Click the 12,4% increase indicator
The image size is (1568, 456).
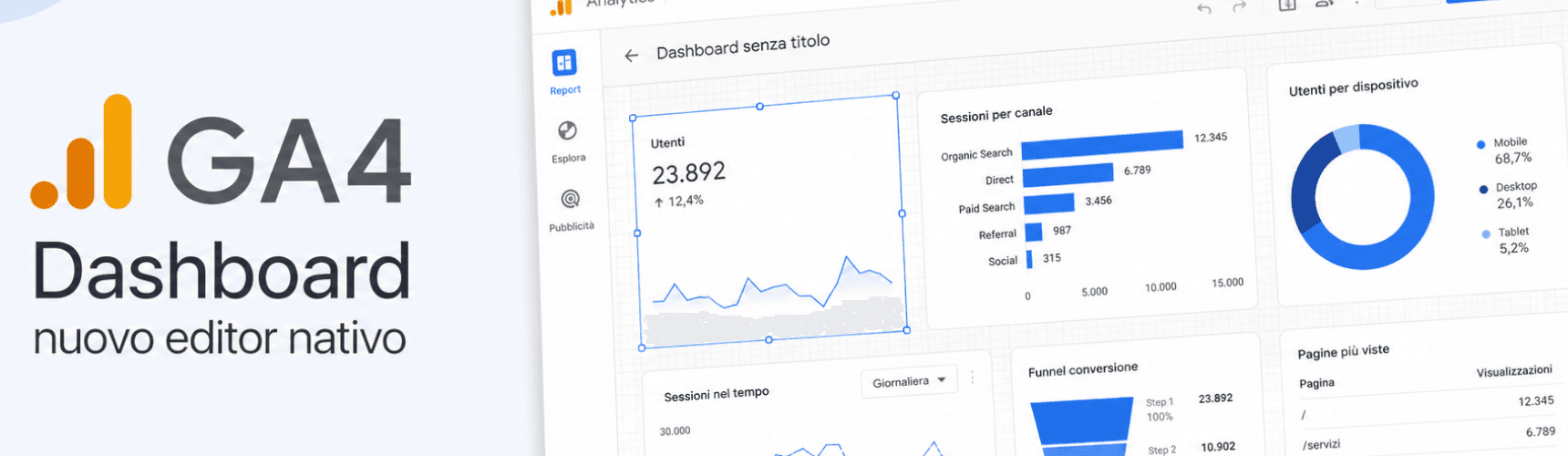click(x=678, y=201)
